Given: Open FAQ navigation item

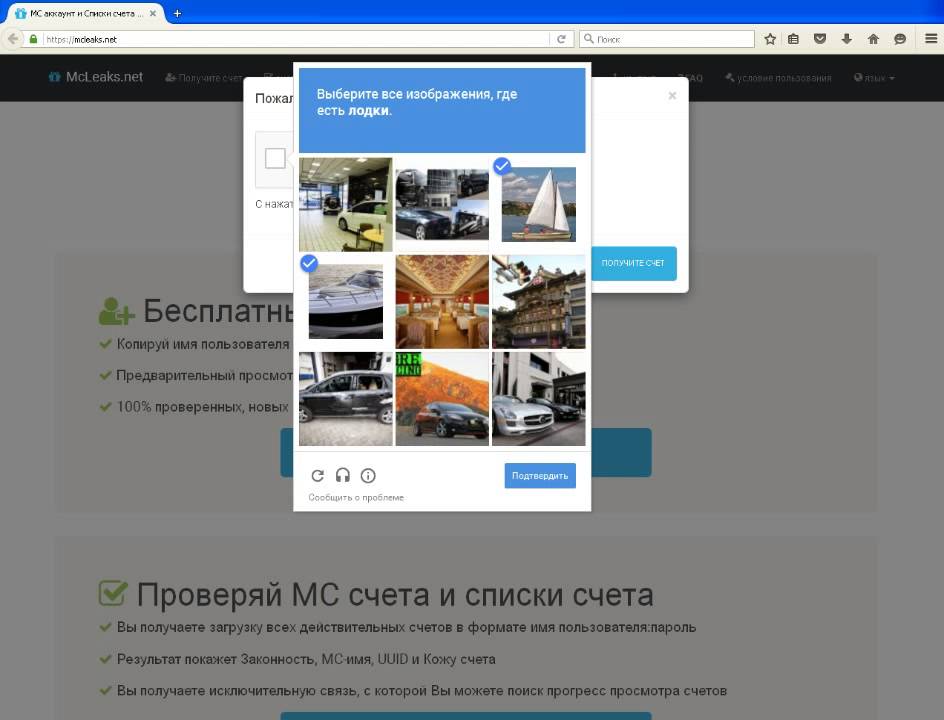Looking at the screenshot, I should pyautogui.click(x=690, y=78).
